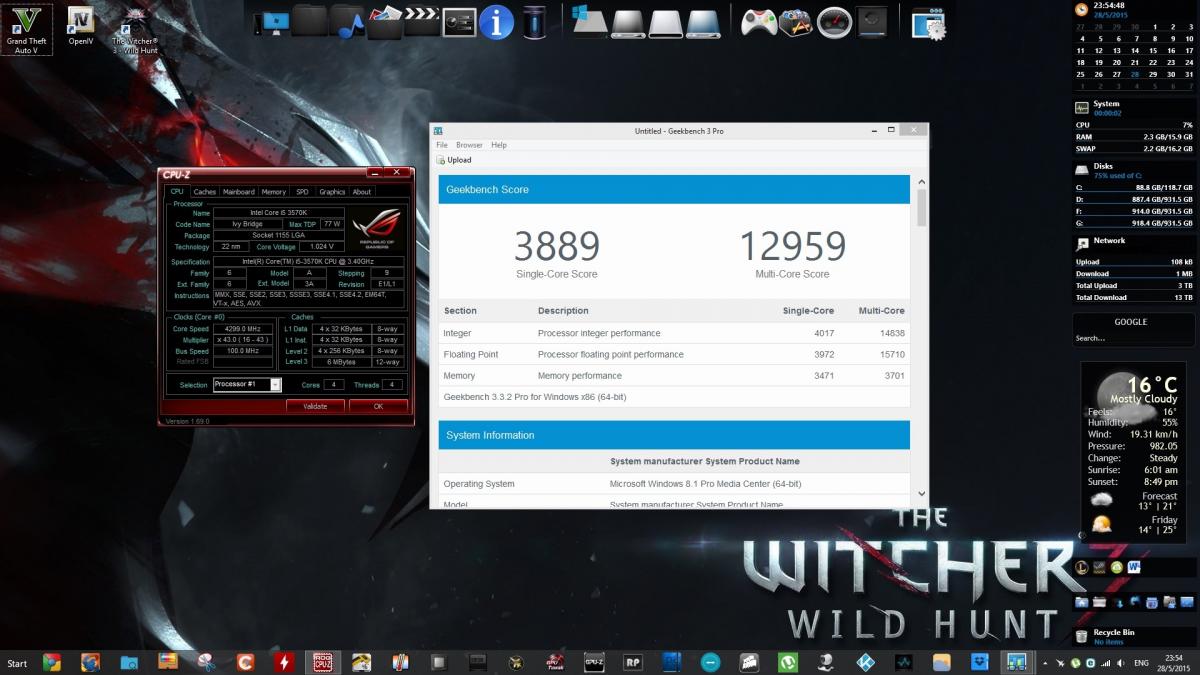1200x675 pixels.
Task: Click the Google search field in sidebar
Action: click(x=1131, y=338)
